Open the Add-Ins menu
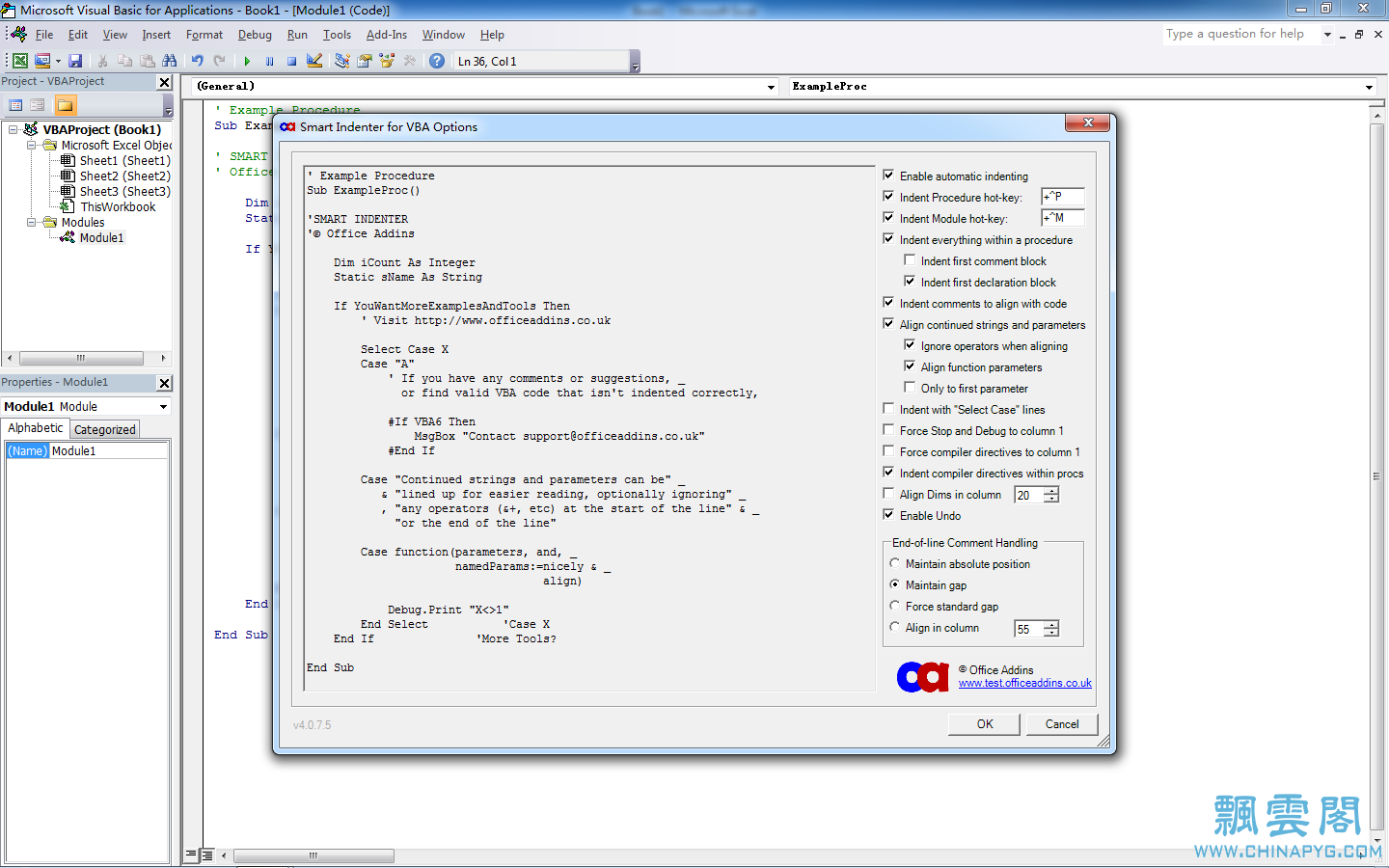Image resolution: width=1389 pixels, height=868 pixels. [x=387, y=35]
